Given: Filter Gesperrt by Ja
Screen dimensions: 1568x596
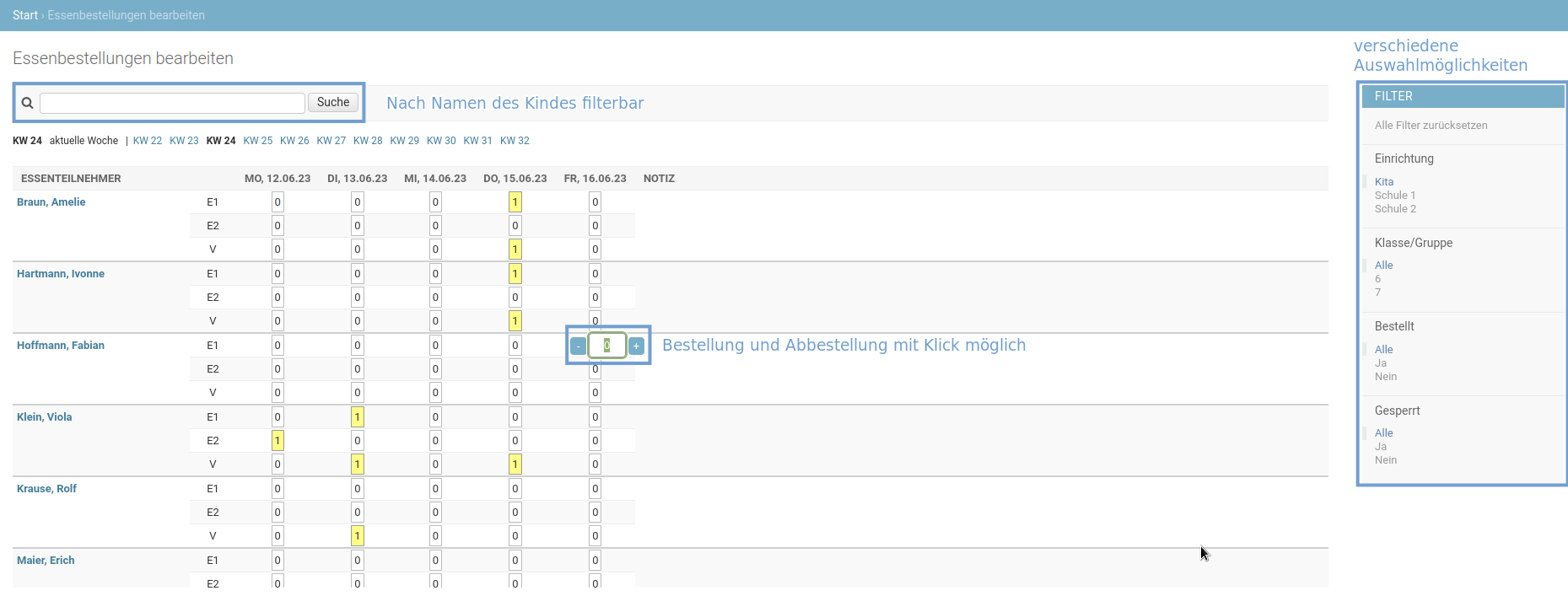Looking at the screenshot, I should [x=1381, y=447].
